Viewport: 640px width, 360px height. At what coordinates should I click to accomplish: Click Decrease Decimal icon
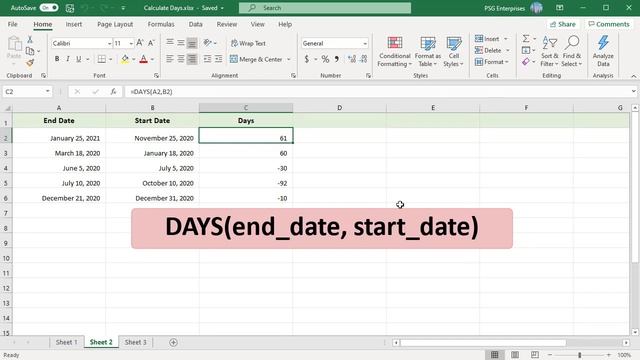pos(364,59)
